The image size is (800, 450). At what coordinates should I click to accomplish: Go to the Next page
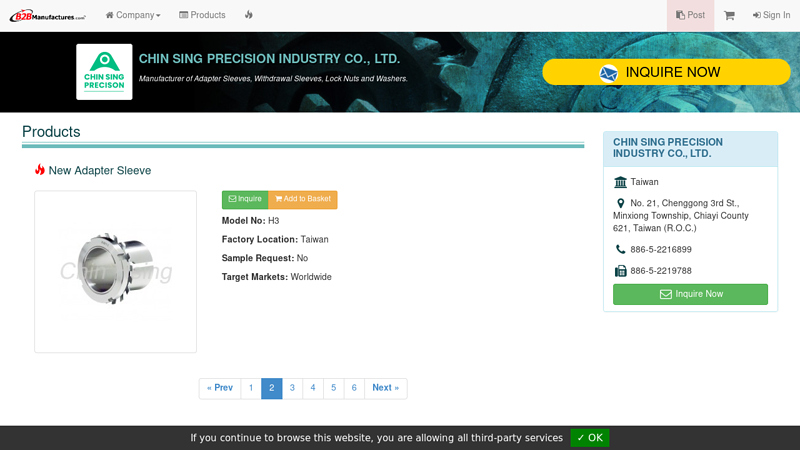point(386,388)
